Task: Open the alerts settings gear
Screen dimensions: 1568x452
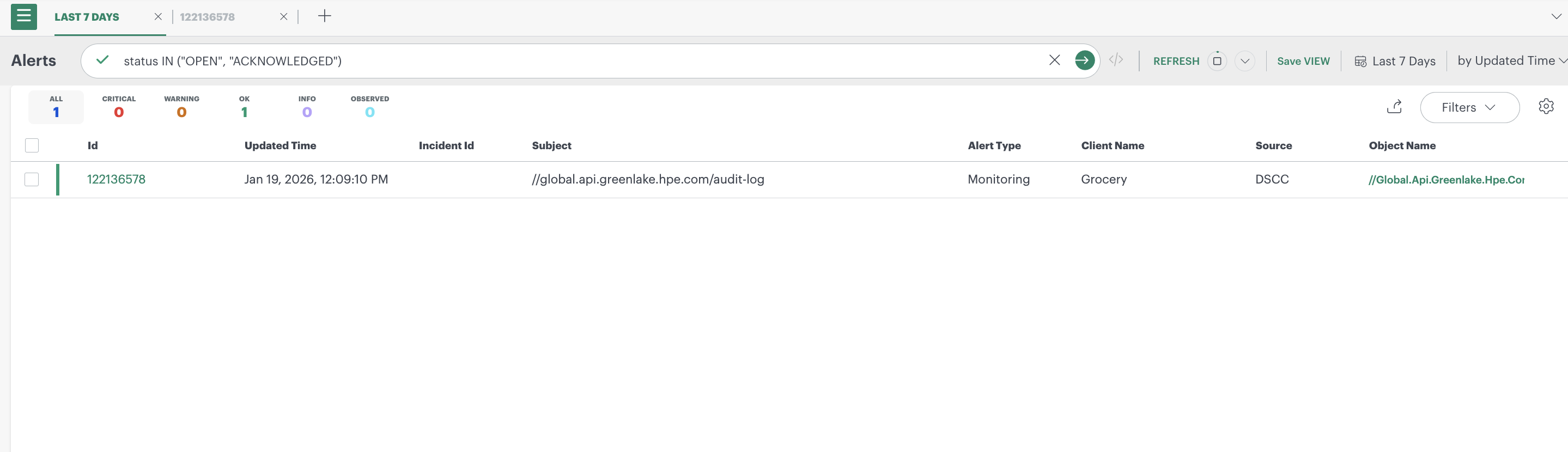Action: (1547, 106)
